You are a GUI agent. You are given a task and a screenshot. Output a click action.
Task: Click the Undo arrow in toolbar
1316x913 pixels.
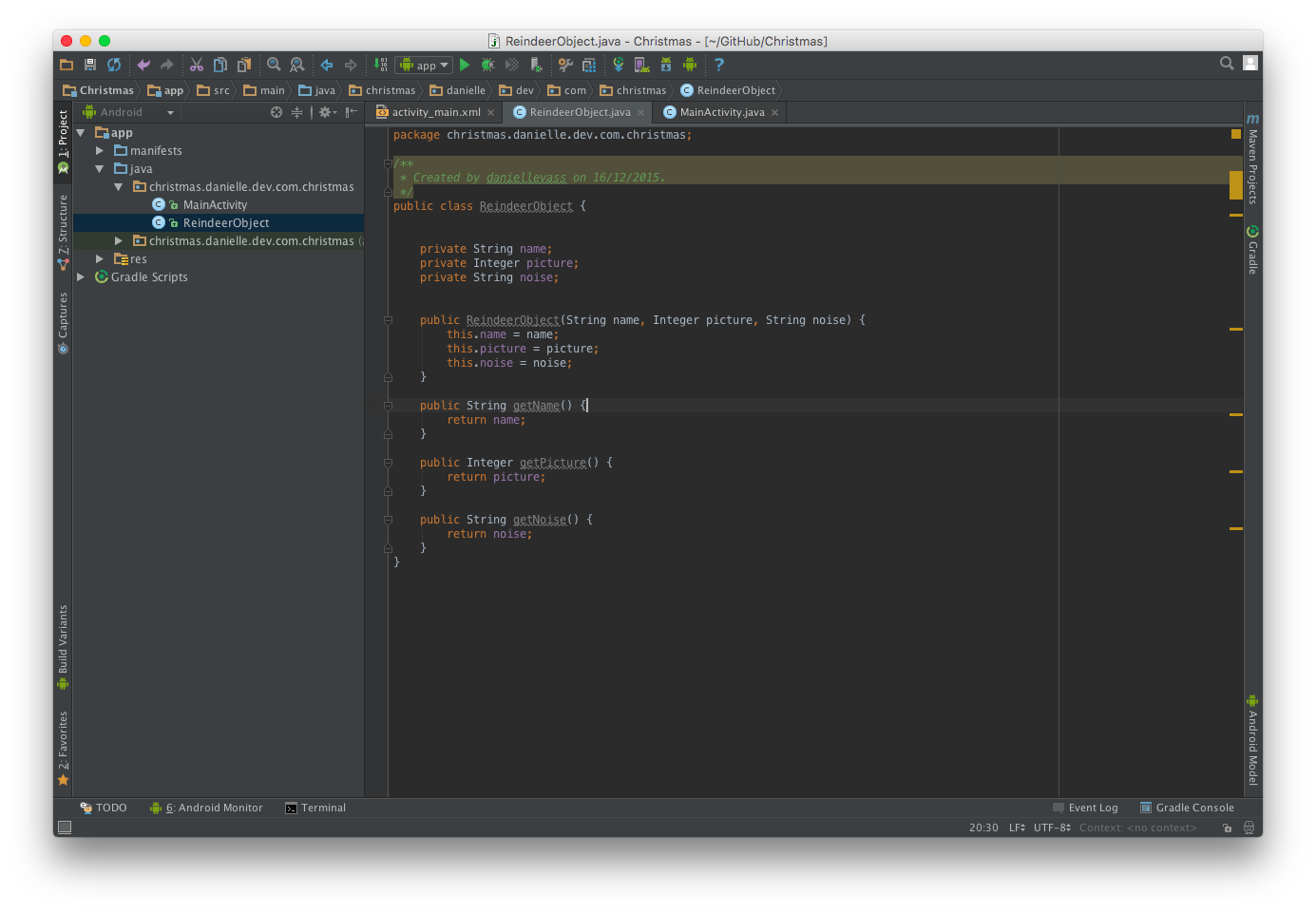coord(143,65)
